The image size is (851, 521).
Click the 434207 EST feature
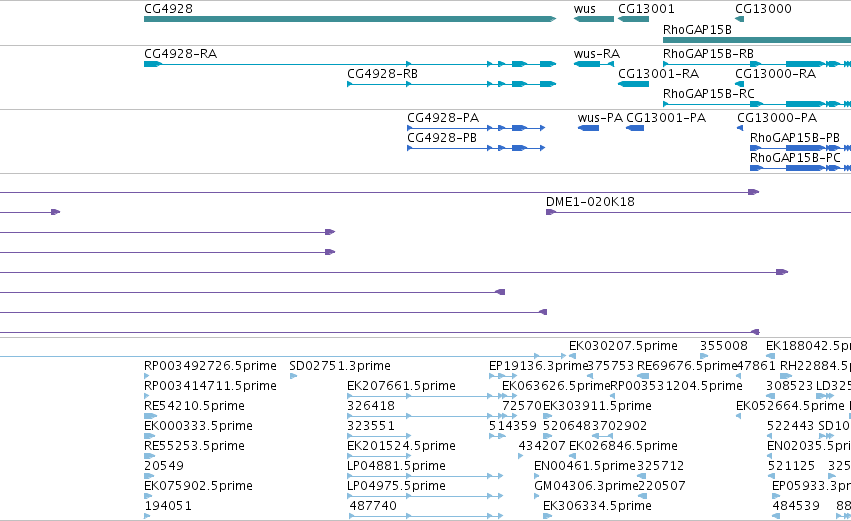point(521,456)
